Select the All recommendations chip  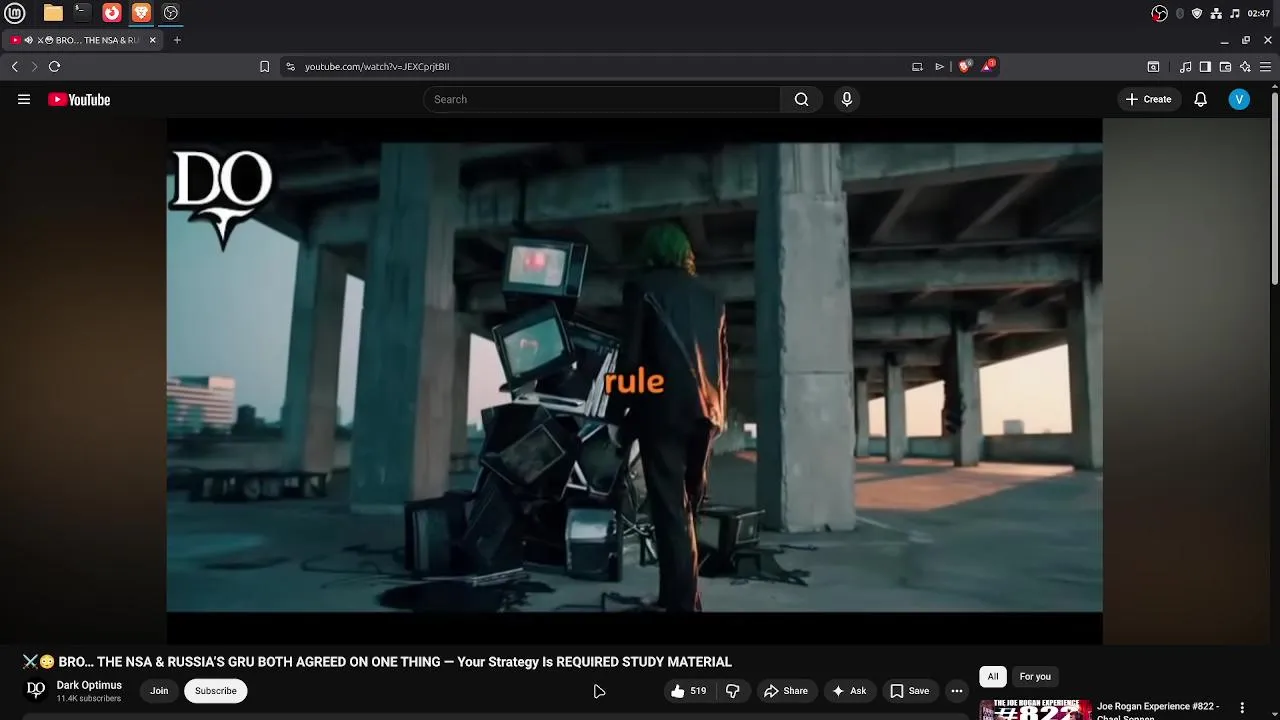(x=993, y=677)
